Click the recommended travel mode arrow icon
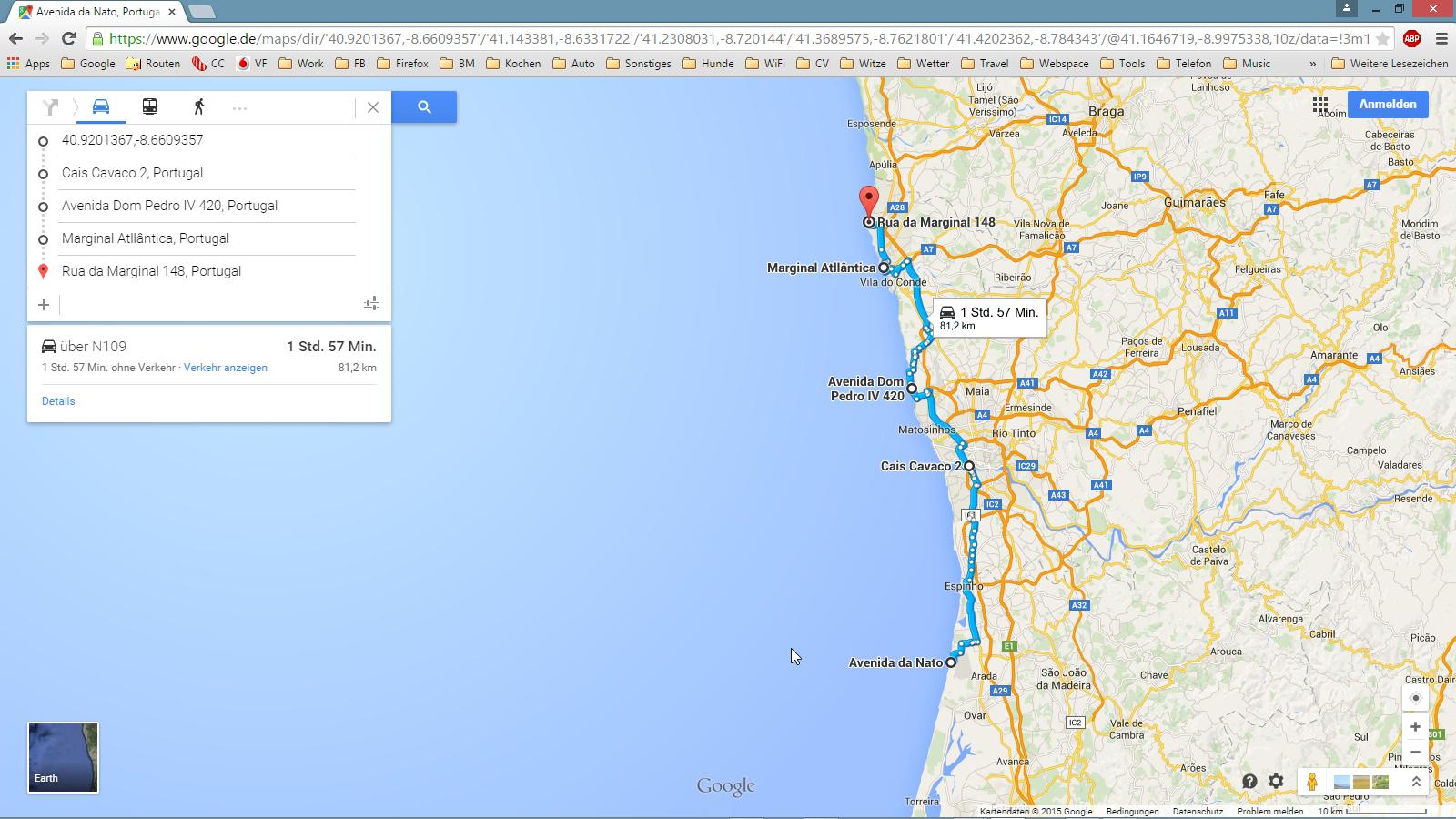Image resolution: width=1456 pixels, height=819 pixels. click(x=51, y=107)
